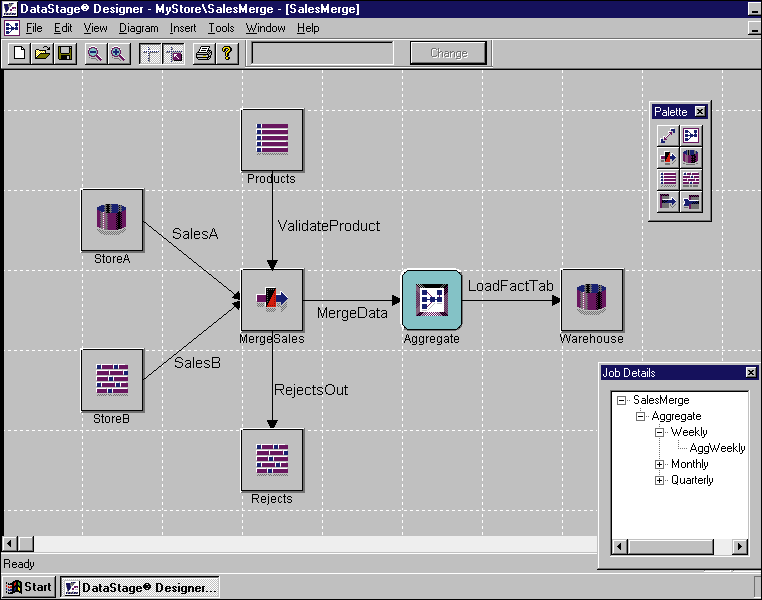Click the Windows Start button
Screen dimensions: 762x600
[29, 587]
